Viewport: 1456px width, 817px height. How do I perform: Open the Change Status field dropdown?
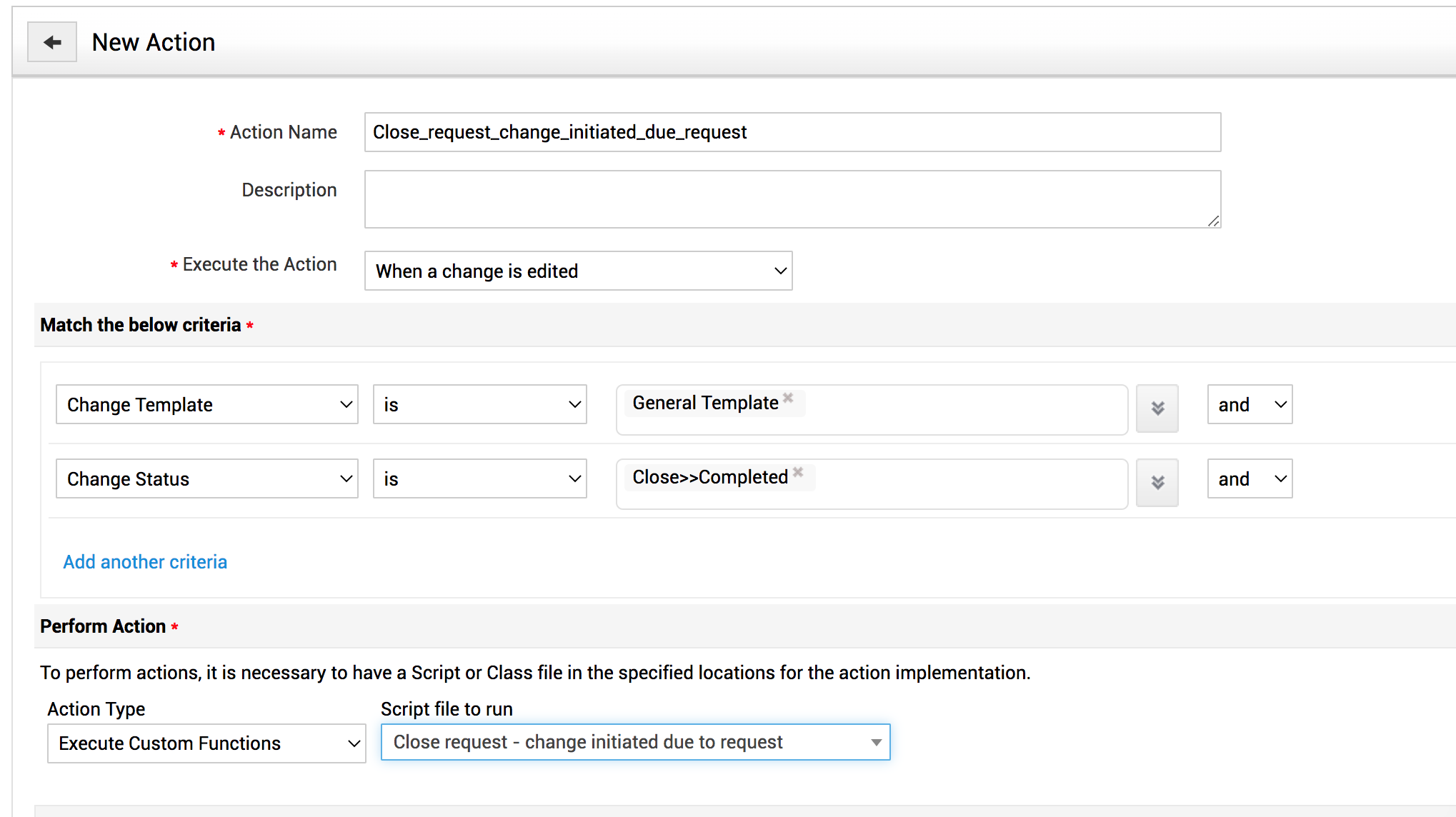coord(206,479)
